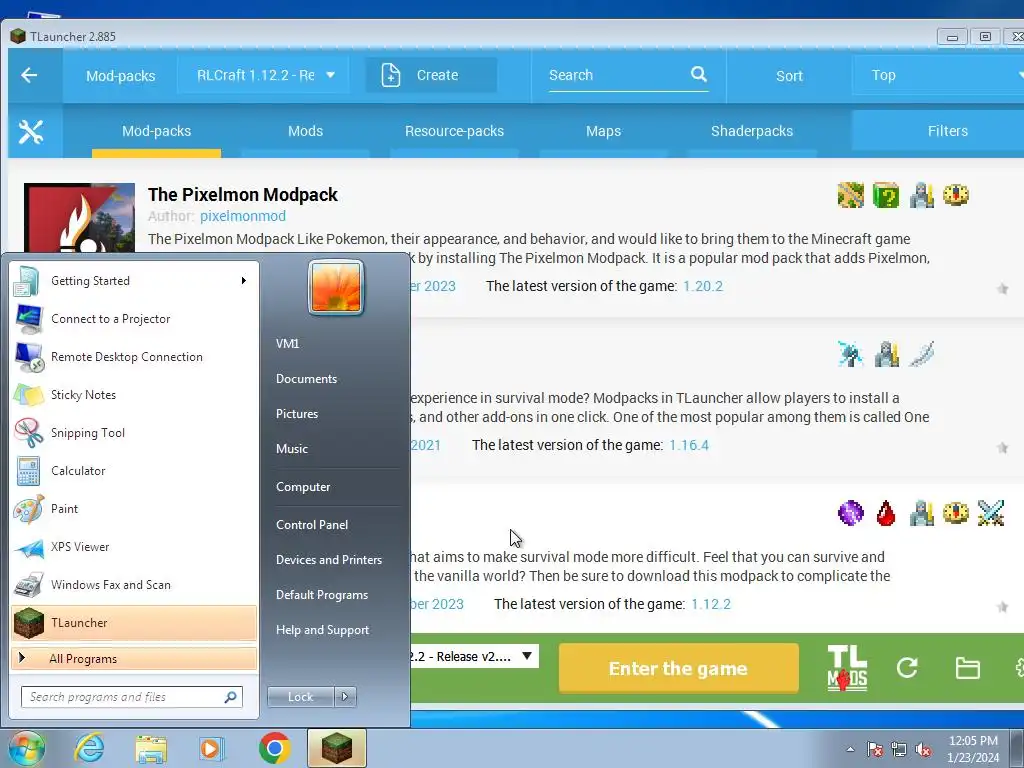Screen dimensions: 1024x768
Task: Favorite the Pixelmon Modpack with its star
Action: click(x=1002, y=289)
